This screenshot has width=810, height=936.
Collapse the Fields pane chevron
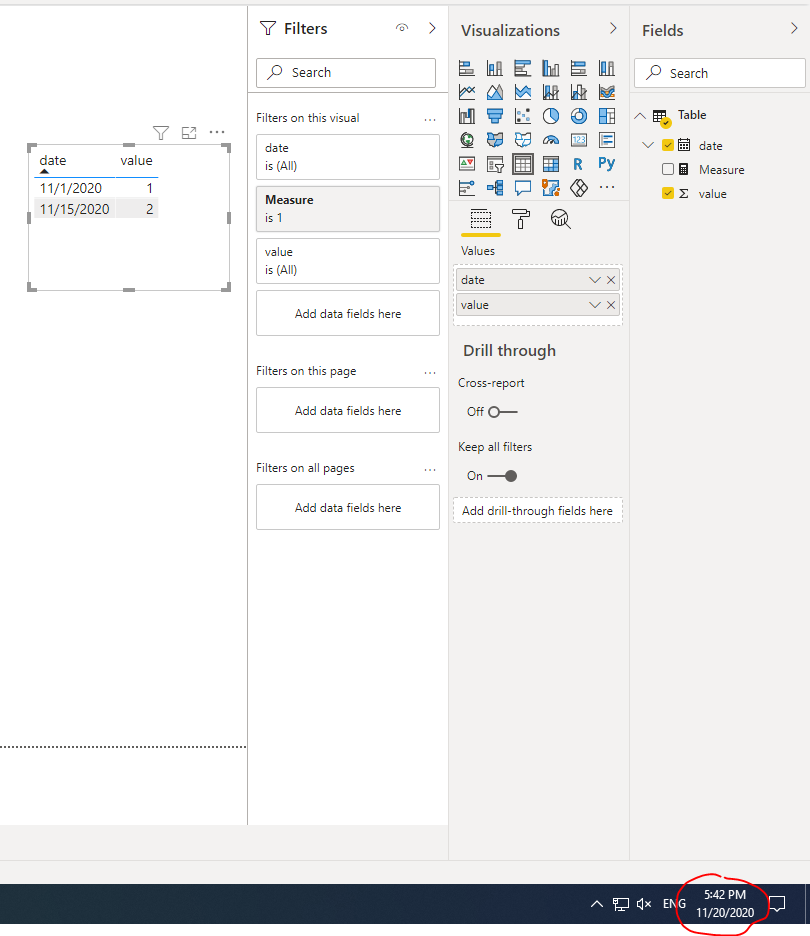pyautogui.click(x=794, y=28)
